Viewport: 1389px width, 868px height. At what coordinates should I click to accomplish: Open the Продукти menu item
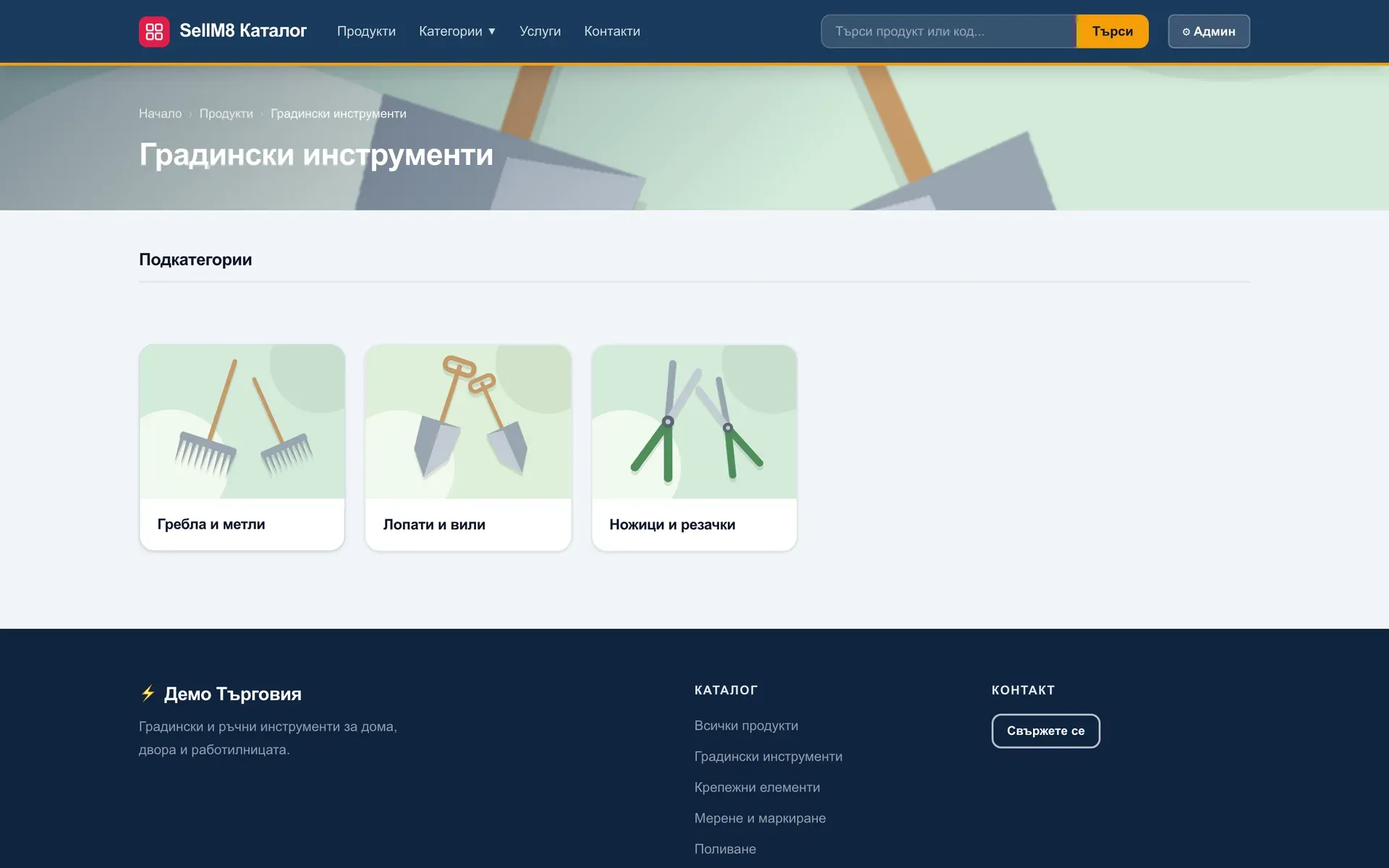click(366, 31)
